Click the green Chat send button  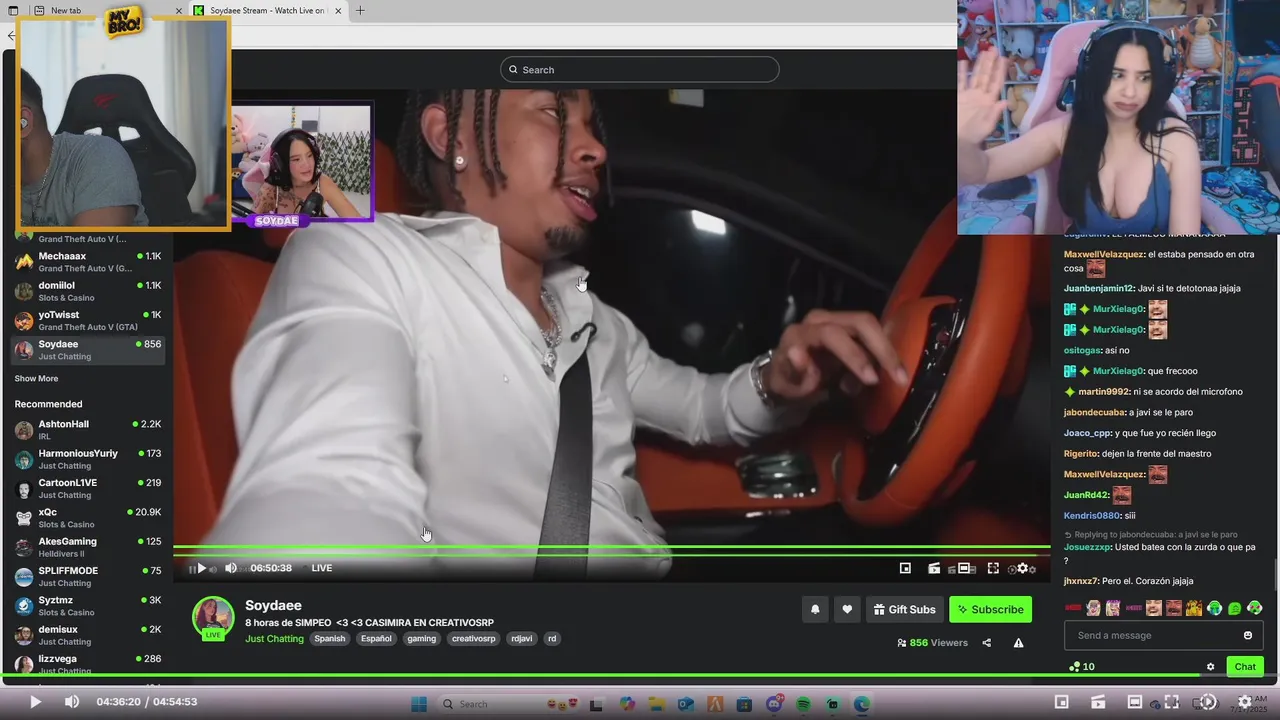pyautogui.click(x=1245, y=667)
